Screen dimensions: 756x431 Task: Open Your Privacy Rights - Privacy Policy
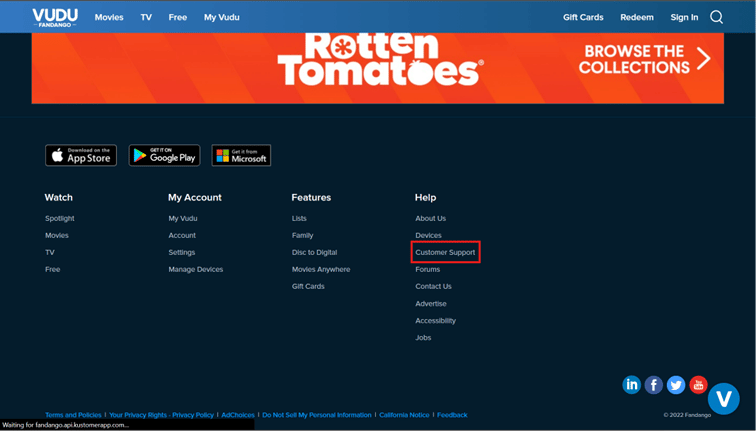[161, 415]
